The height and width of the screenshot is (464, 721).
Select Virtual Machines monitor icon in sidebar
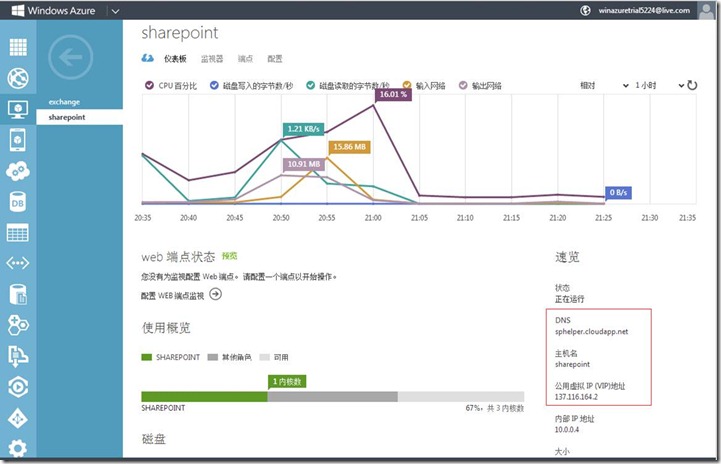(18, 109)
